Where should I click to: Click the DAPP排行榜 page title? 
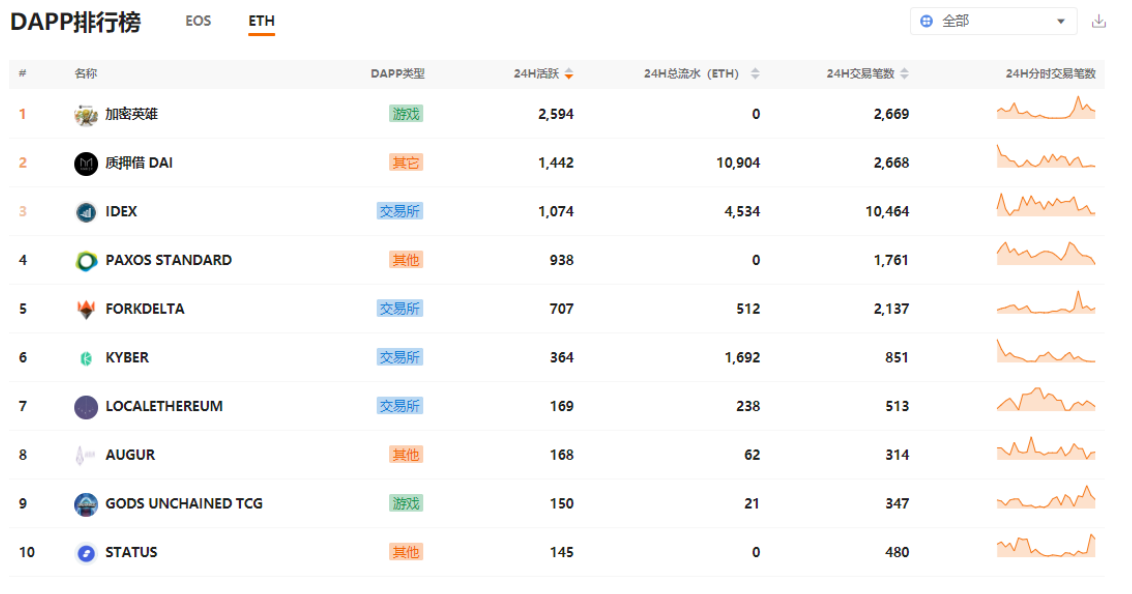(x=76, y=22)
